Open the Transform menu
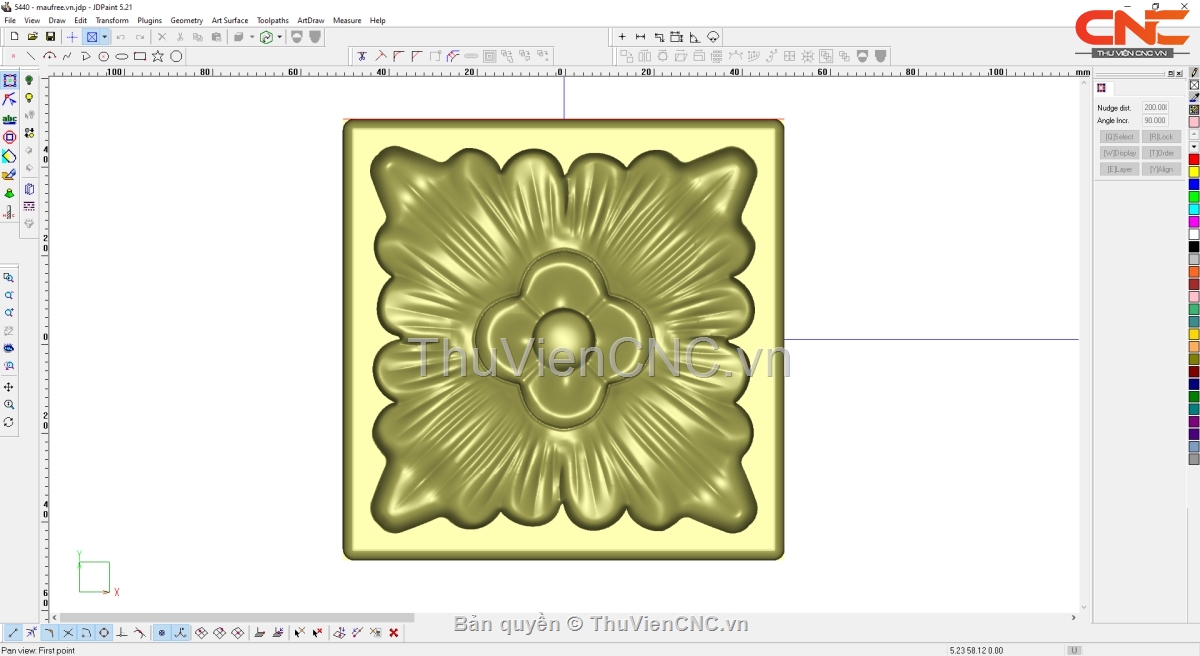1200x656 pixels. coord(112,20)
